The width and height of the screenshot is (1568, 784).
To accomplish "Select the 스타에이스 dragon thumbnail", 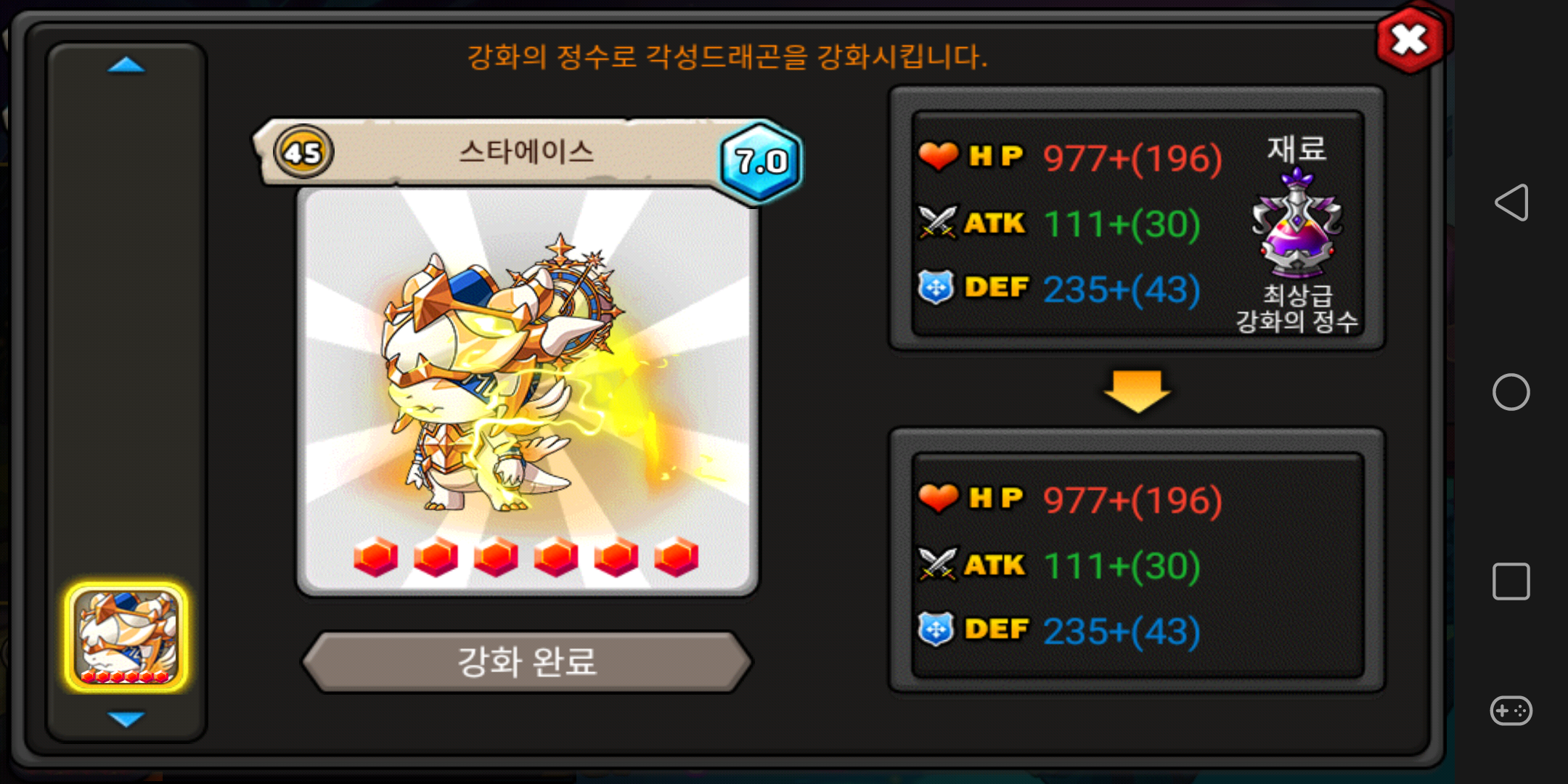I will [x=126, y=637].
